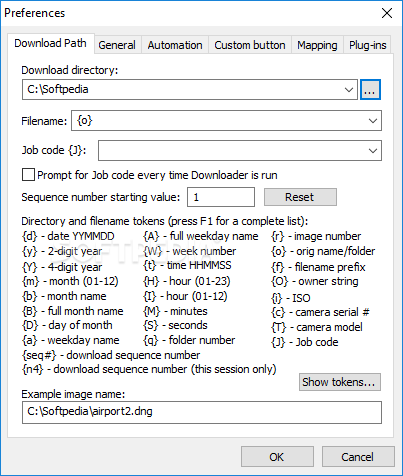The height and width of the screenshot is (476, 403).
Task: Click the '{o} - orig name/folder' token text
Action: [323, 251]
